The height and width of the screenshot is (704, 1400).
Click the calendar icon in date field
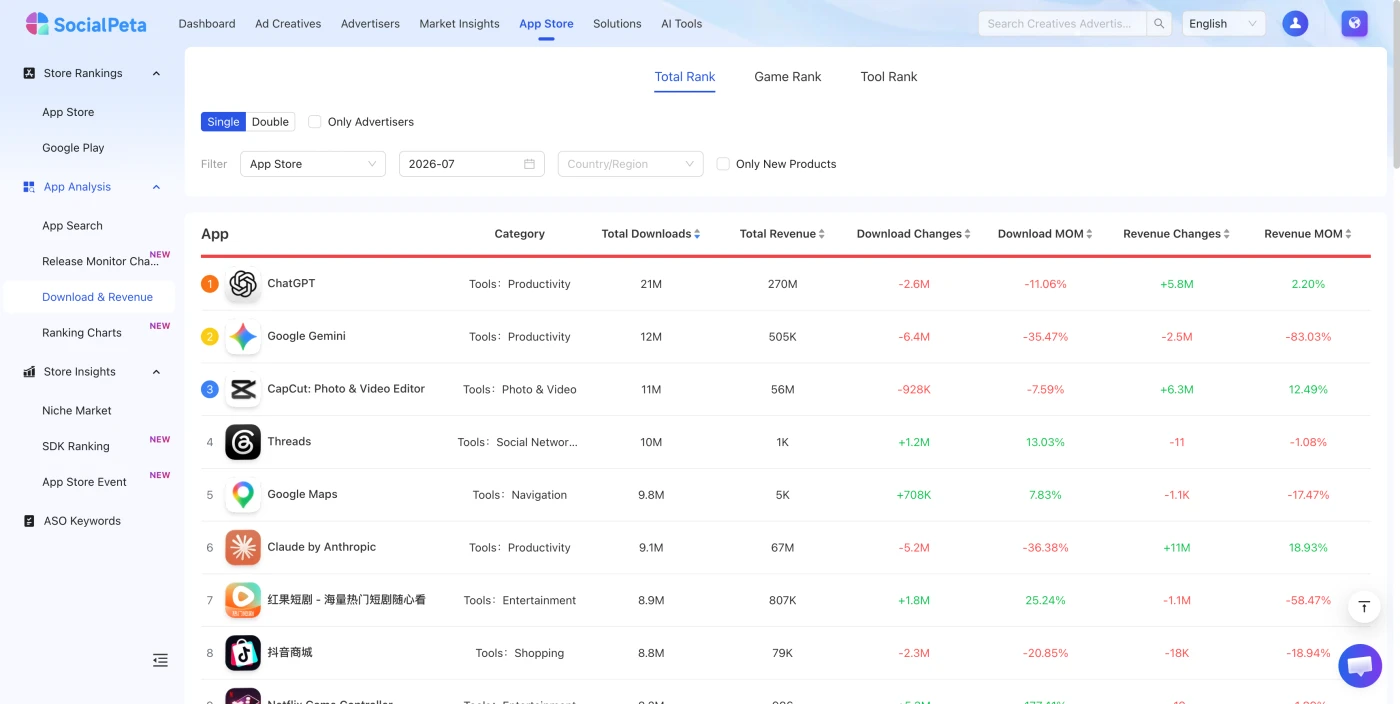pyautogui.click(x=529, y=164)
